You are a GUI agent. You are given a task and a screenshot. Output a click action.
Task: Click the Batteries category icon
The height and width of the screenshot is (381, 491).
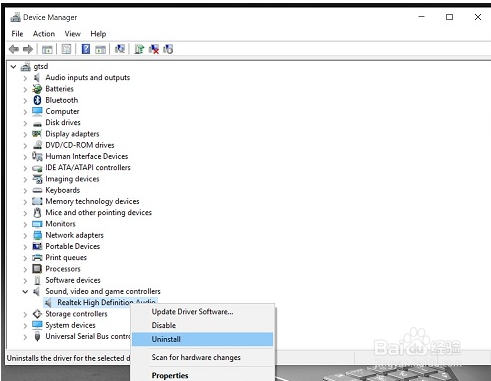tap(37, 89)
